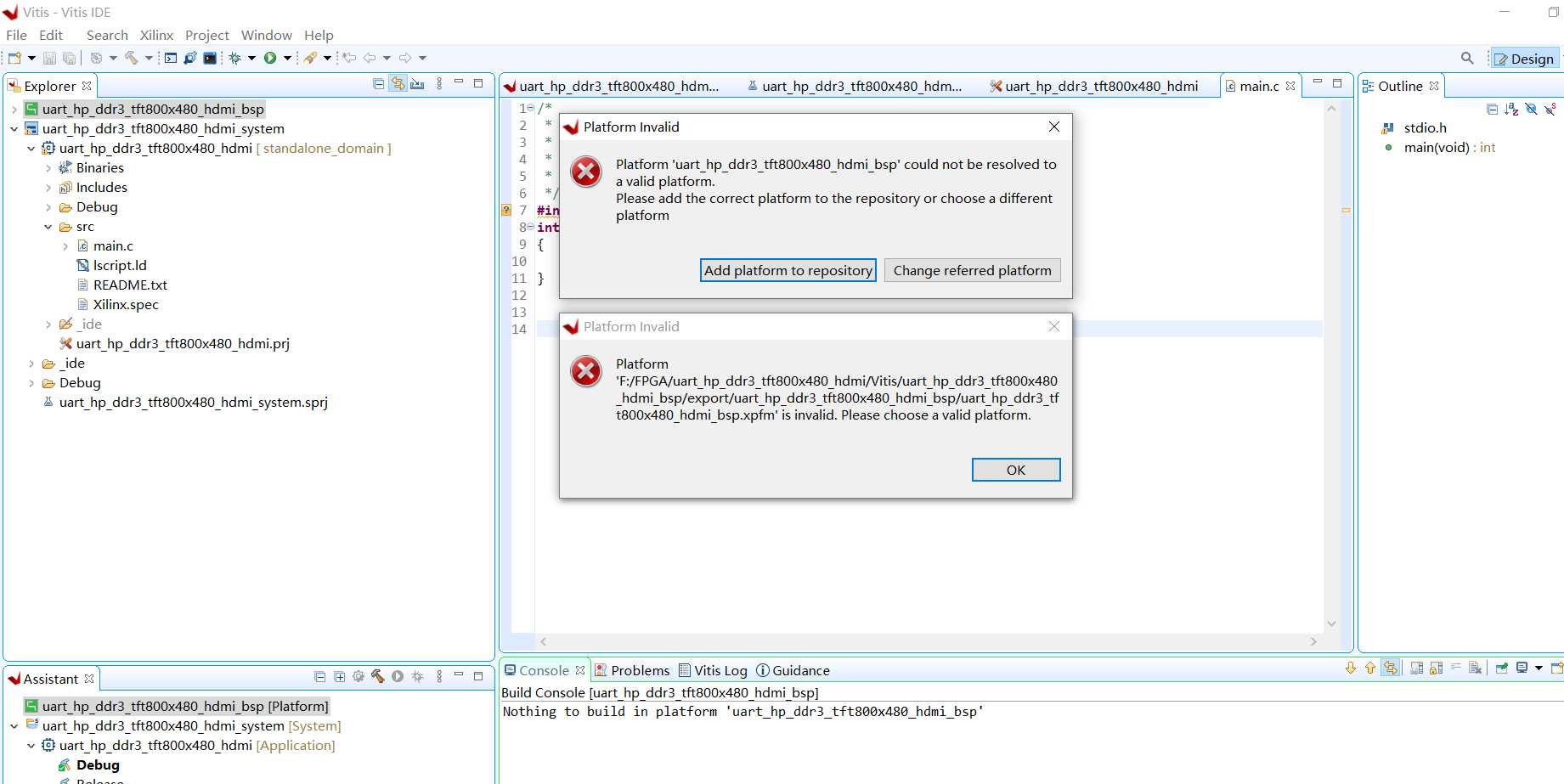
Task: Click console Show Next down arrow
Action: pos(1351,668)
